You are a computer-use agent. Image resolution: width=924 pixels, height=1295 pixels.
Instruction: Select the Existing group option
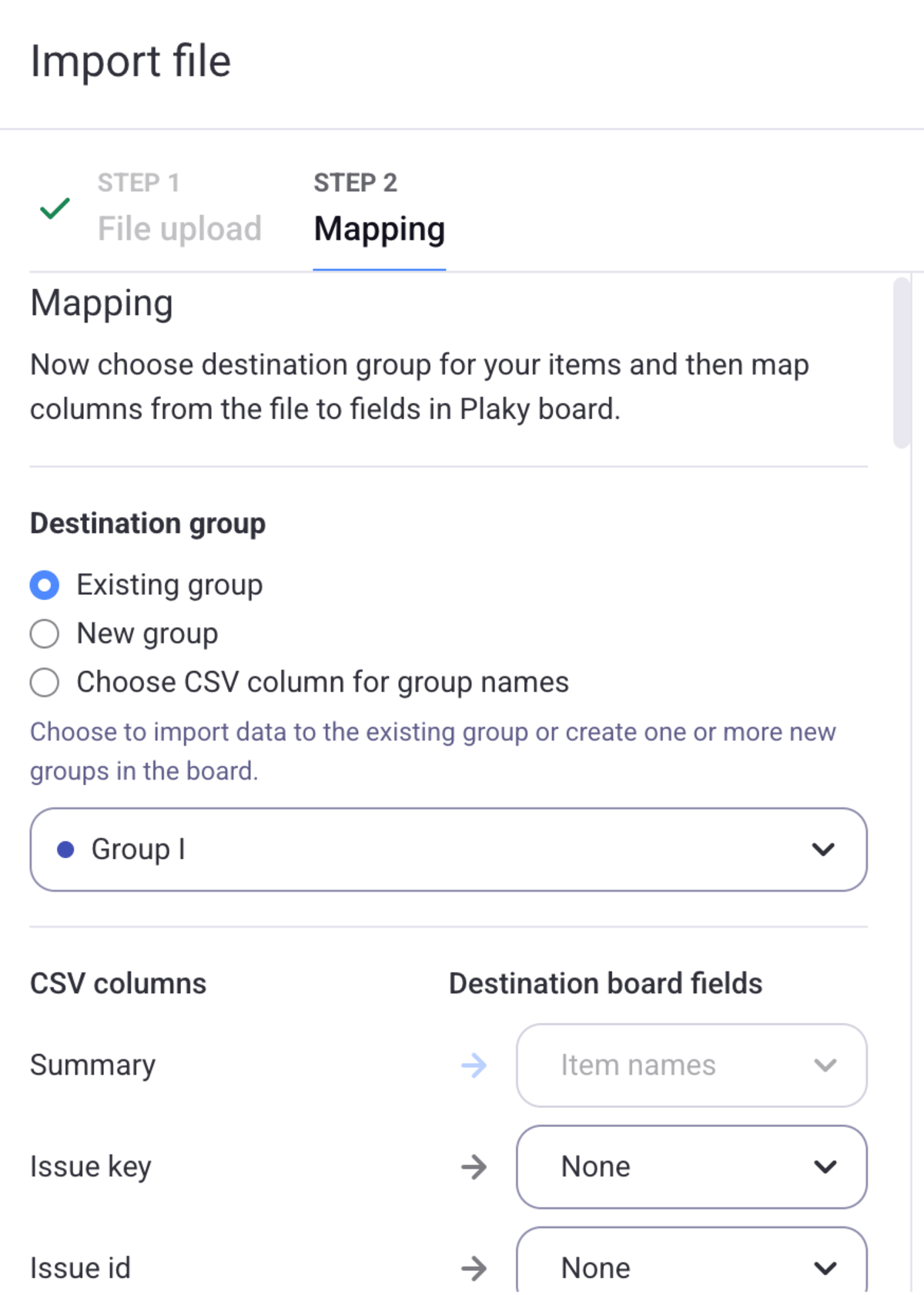click(x=45, y=585)
